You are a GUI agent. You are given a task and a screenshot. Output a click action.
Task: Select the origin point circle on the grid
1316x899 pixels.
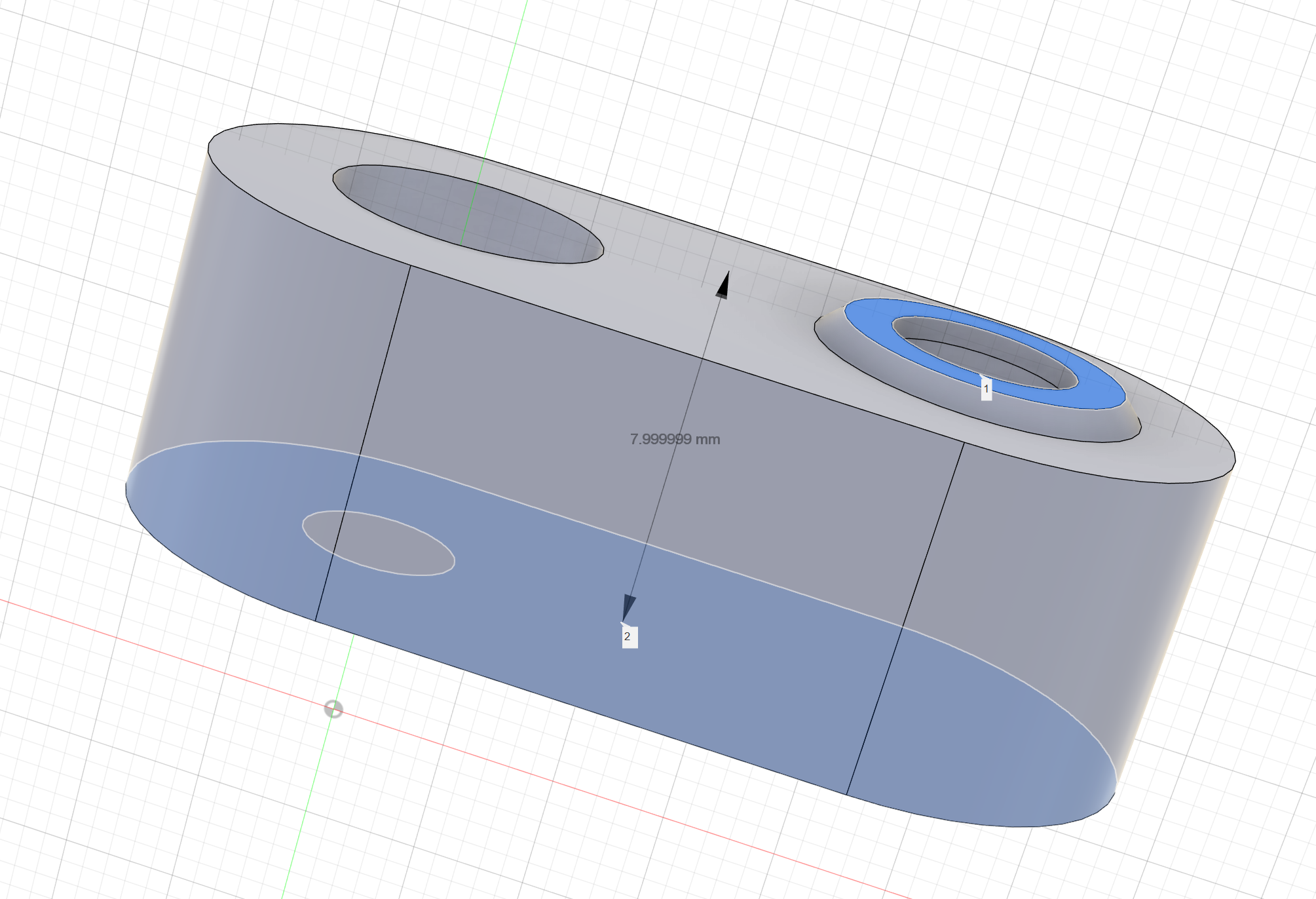(x=333, y=709)
